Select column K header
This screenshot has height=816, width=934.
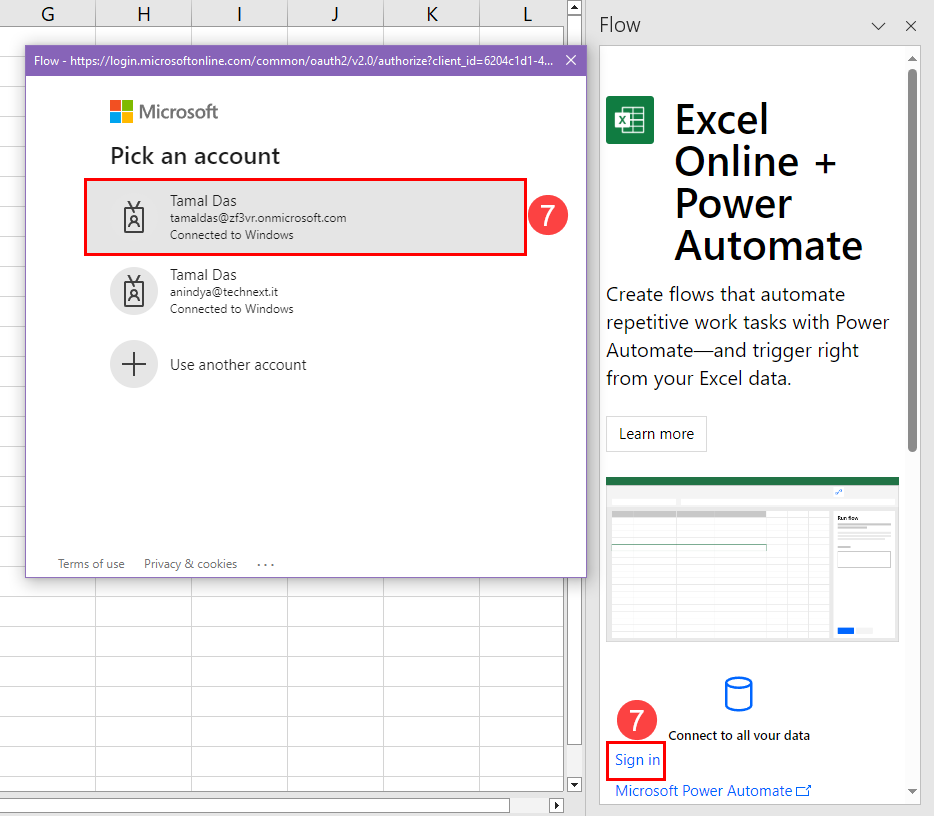[431, 13]
